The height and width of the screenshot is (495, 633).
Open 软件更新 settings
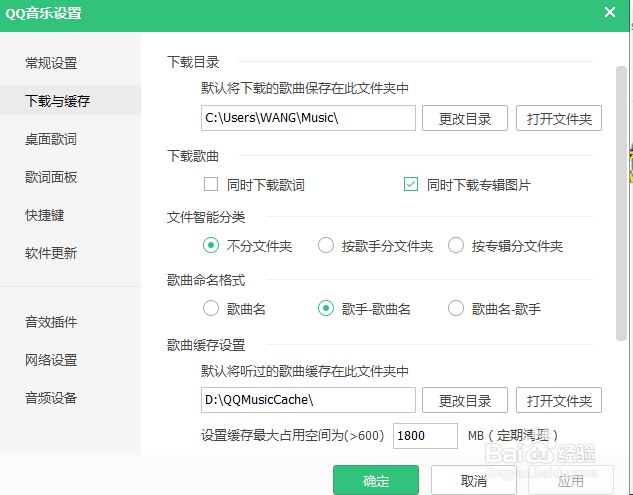point(51,253)
